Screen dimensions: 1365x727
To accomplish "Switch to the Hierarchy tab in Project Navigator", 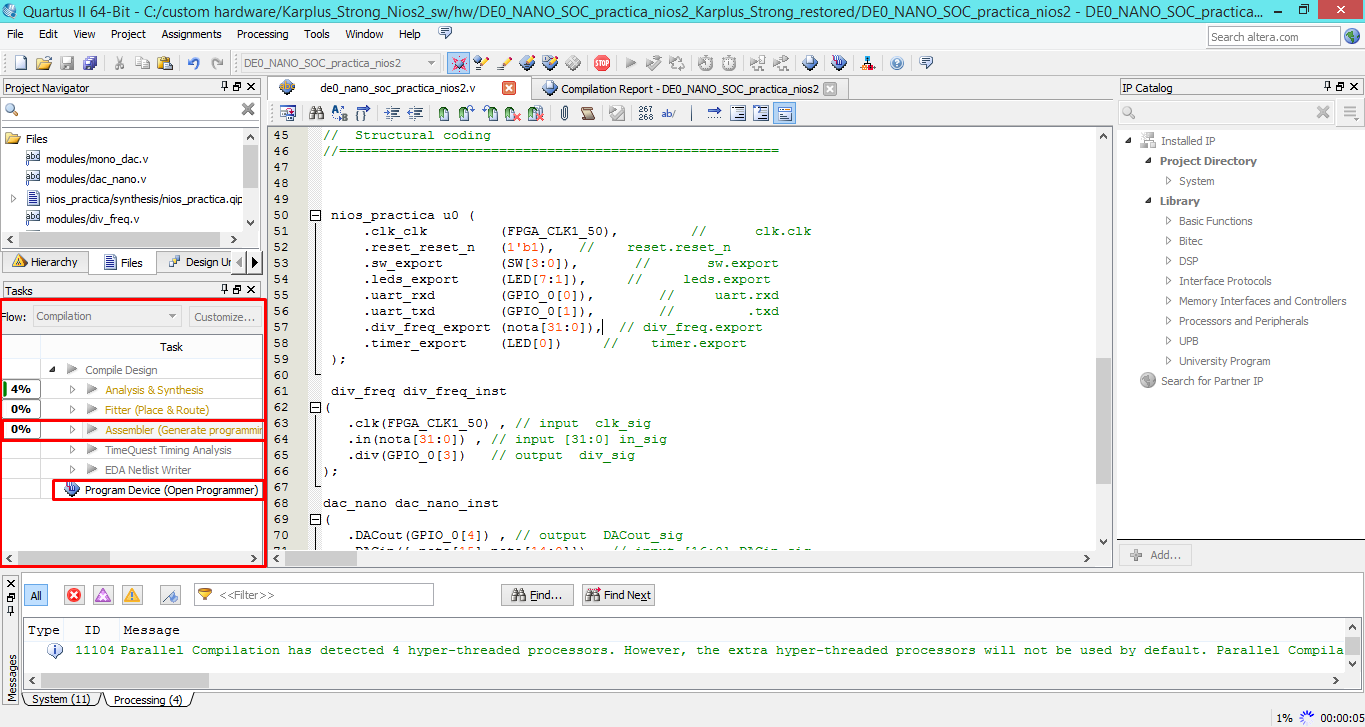I will click(44, 262).
